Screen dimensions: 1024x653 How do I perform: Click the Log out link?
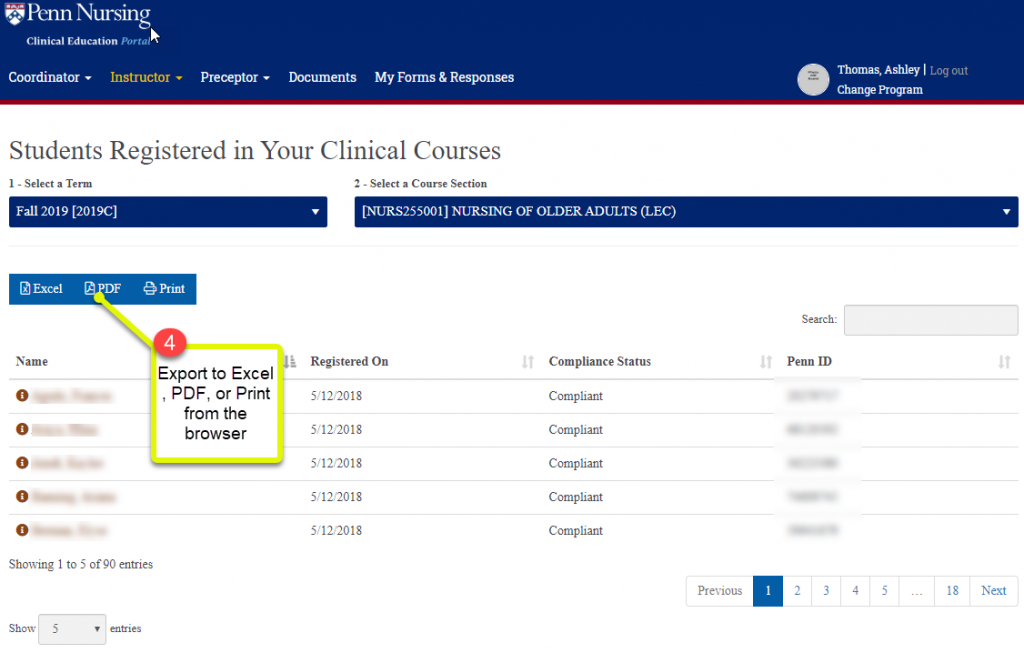click(949, 71)
